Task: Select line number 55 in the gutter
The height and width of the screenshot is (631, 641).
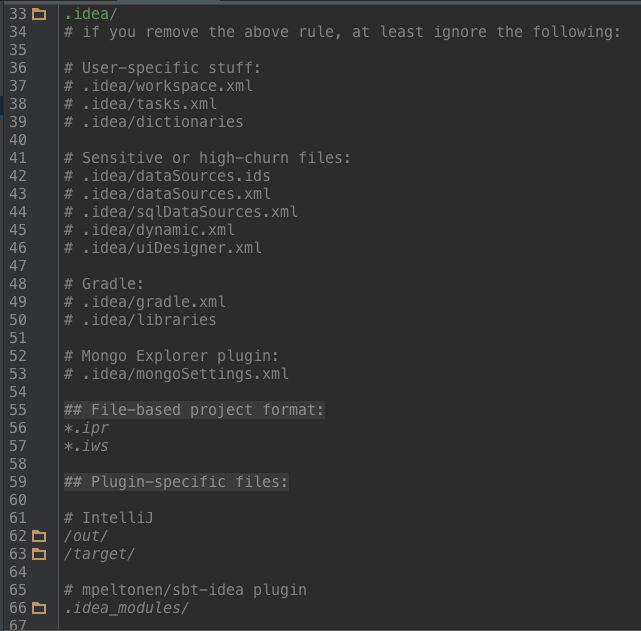Action: (18, 409)
